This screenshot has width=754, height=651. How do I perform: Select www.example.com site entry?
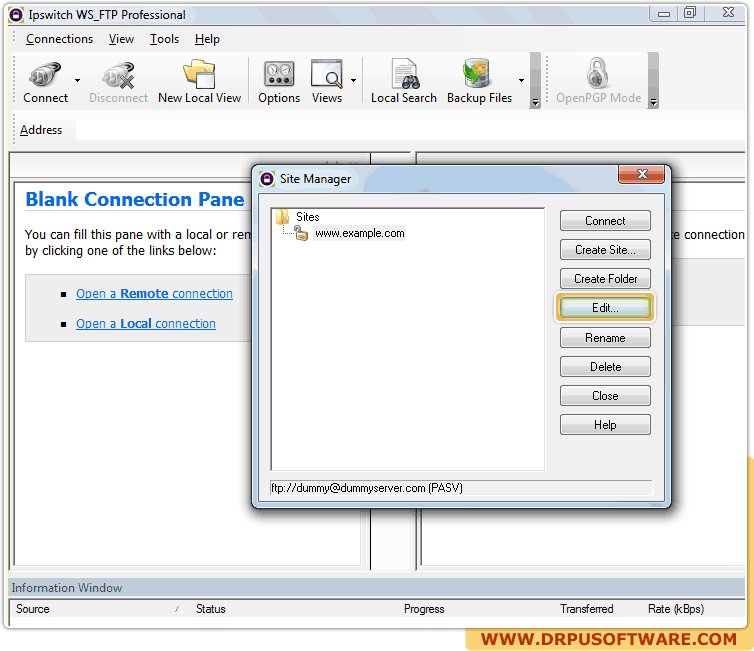(360, 233)
